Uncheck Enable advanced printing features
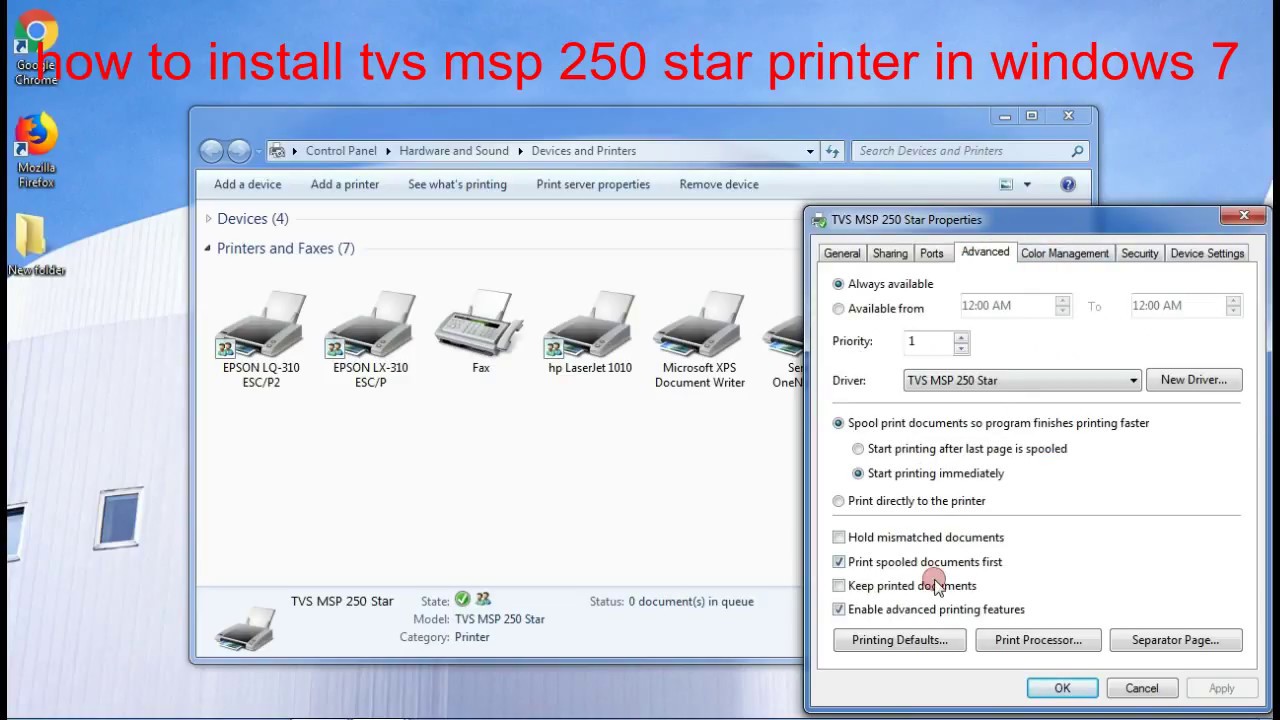Screen dimensions: 1280x720 pos(839,609)
